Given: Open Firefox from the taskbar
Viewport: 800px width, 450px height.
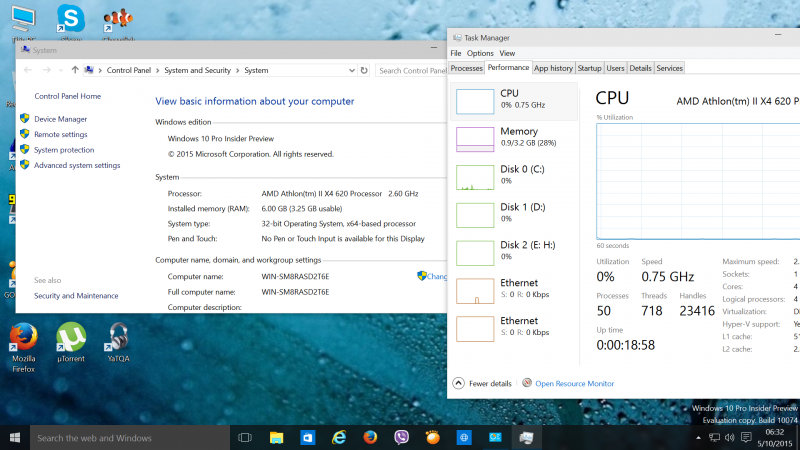Looking at the screenshot, I should pos(370,438).
